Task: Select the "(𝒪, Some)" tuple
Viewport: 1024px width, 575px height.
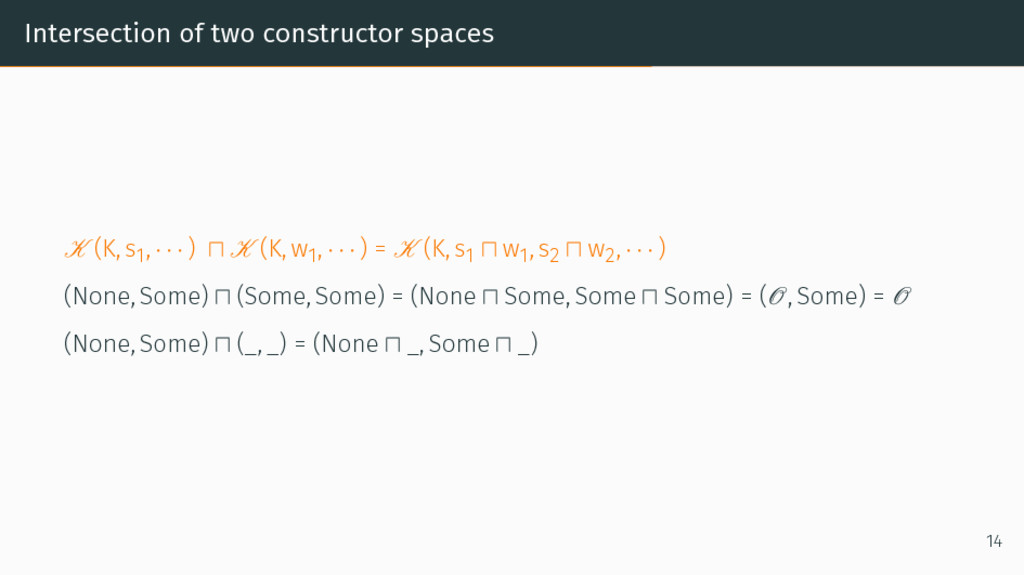Action: click(812, 296)
